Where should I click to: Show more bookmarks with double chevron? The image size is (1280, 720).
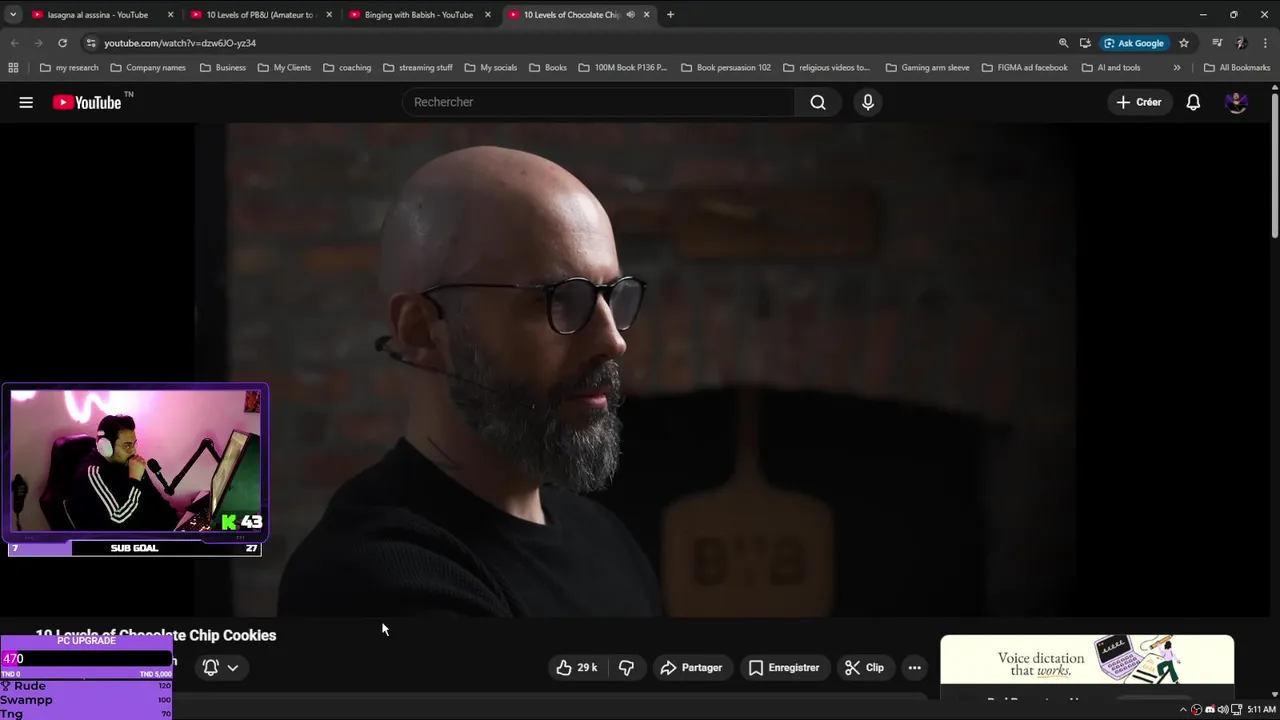pos(1177,68)
